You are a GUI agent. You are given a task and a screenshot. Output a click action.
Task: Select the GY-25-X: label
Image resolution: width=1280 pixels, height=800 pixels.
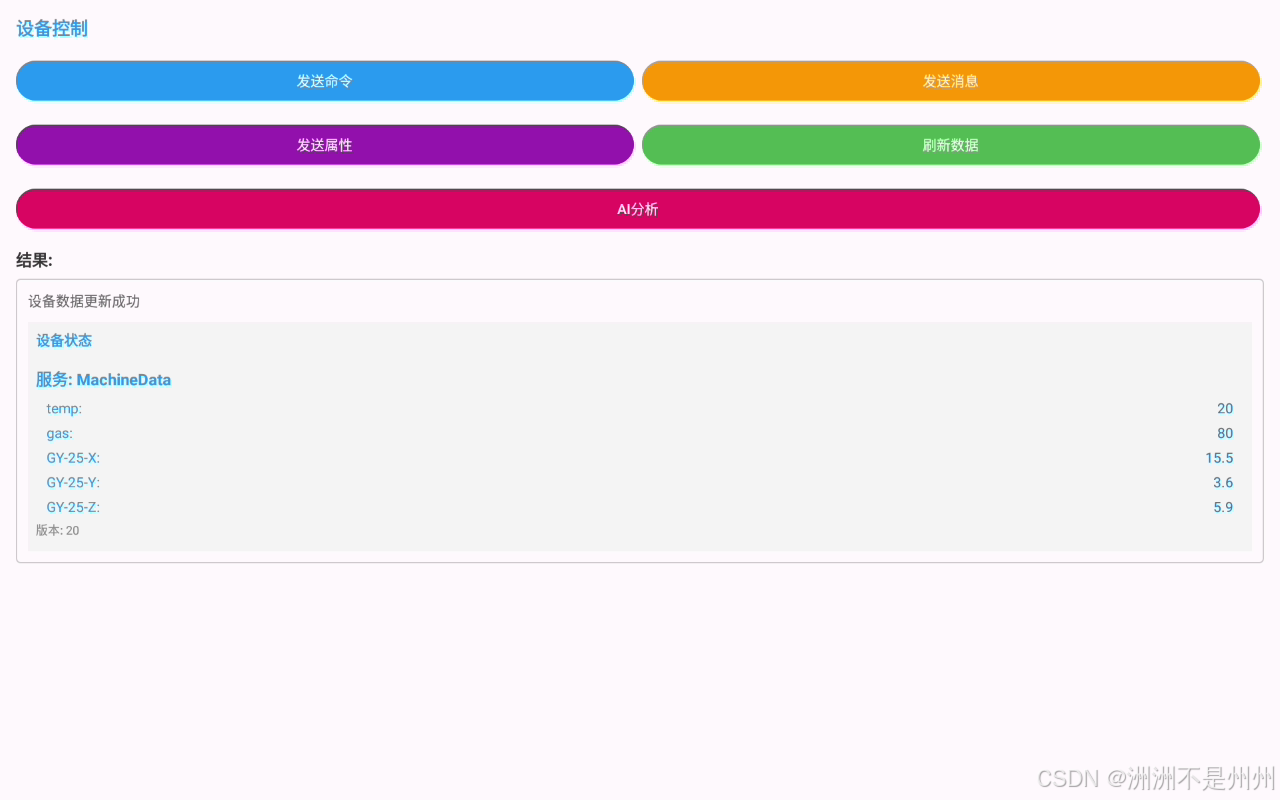pos(73,458)
